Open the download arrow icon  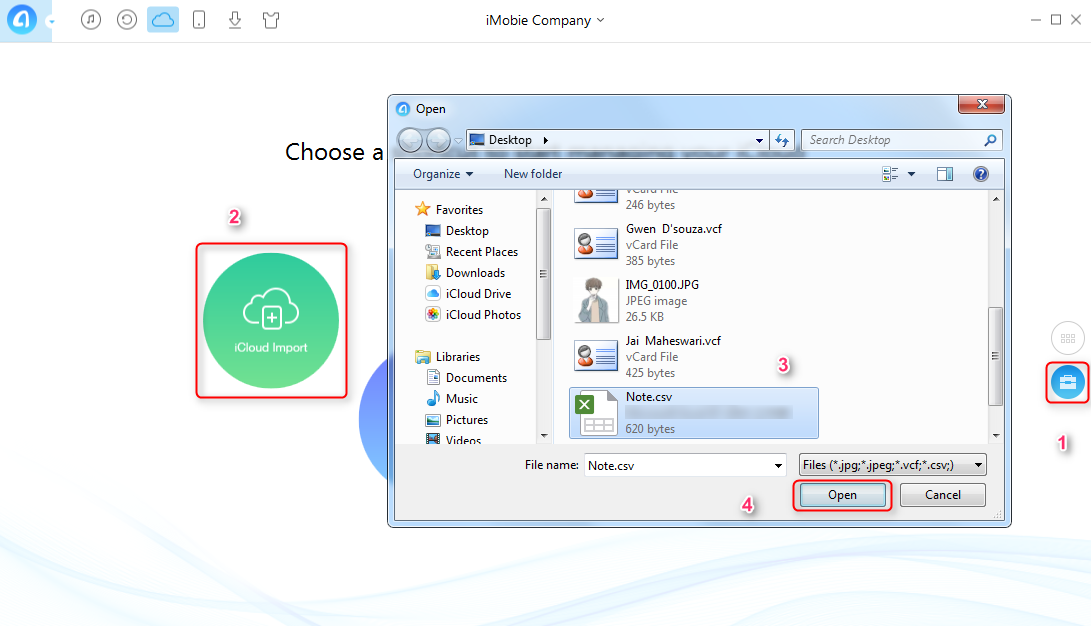tap(235, 19)
